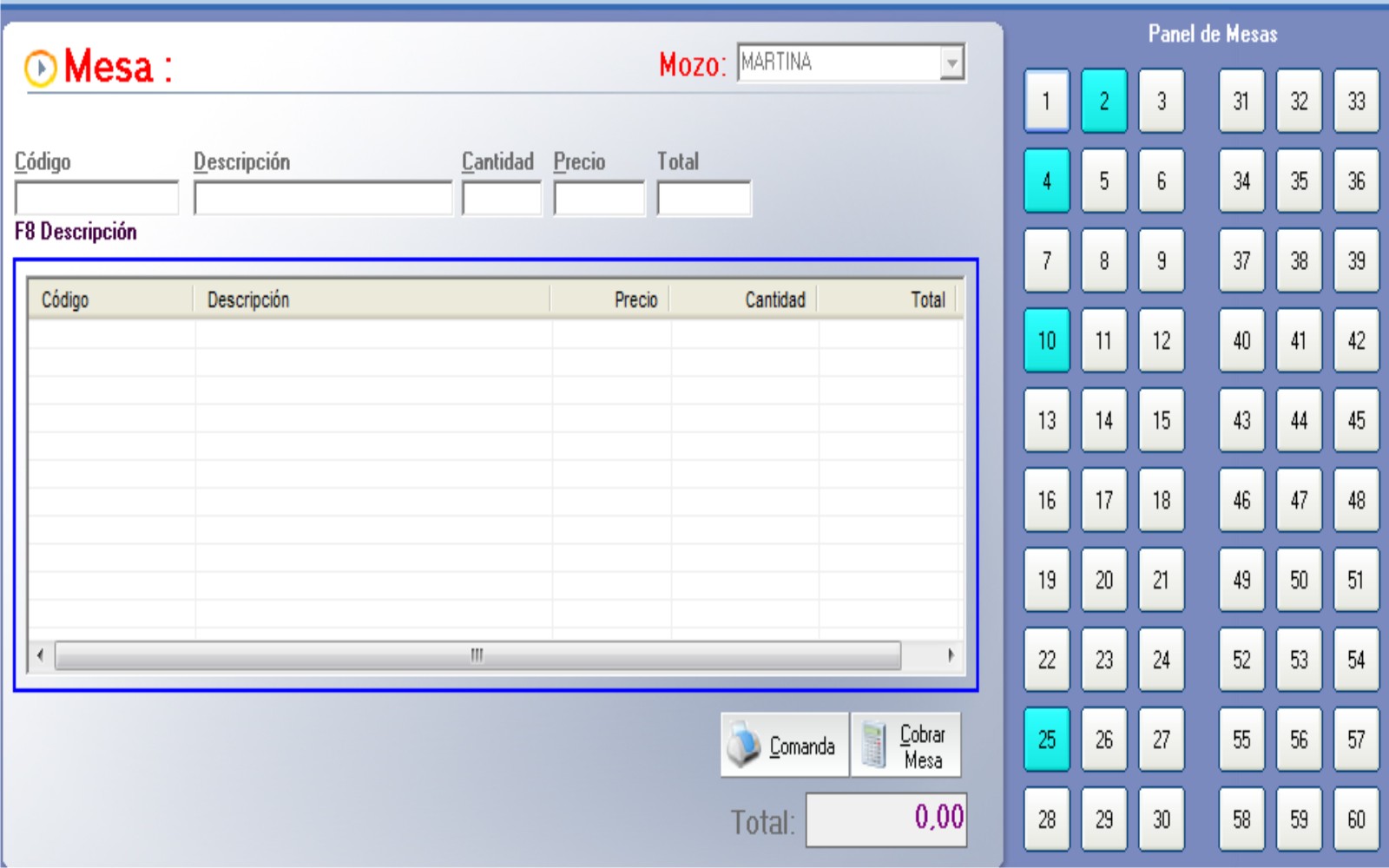Screen dimensions: 1389x868
Task: Choose table 1 in Panel de Mesas
Action: click(1046, 101)
